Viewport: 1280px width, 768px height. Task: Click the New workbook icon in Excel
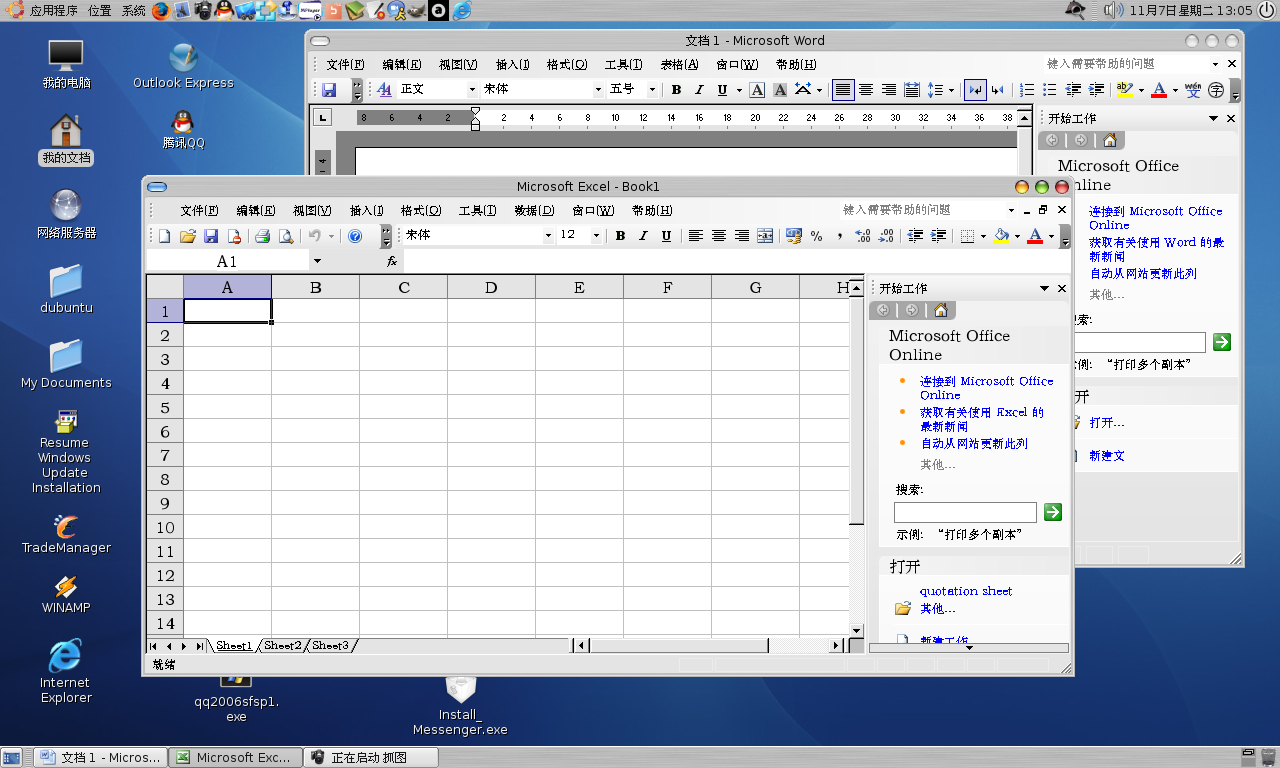165,236
